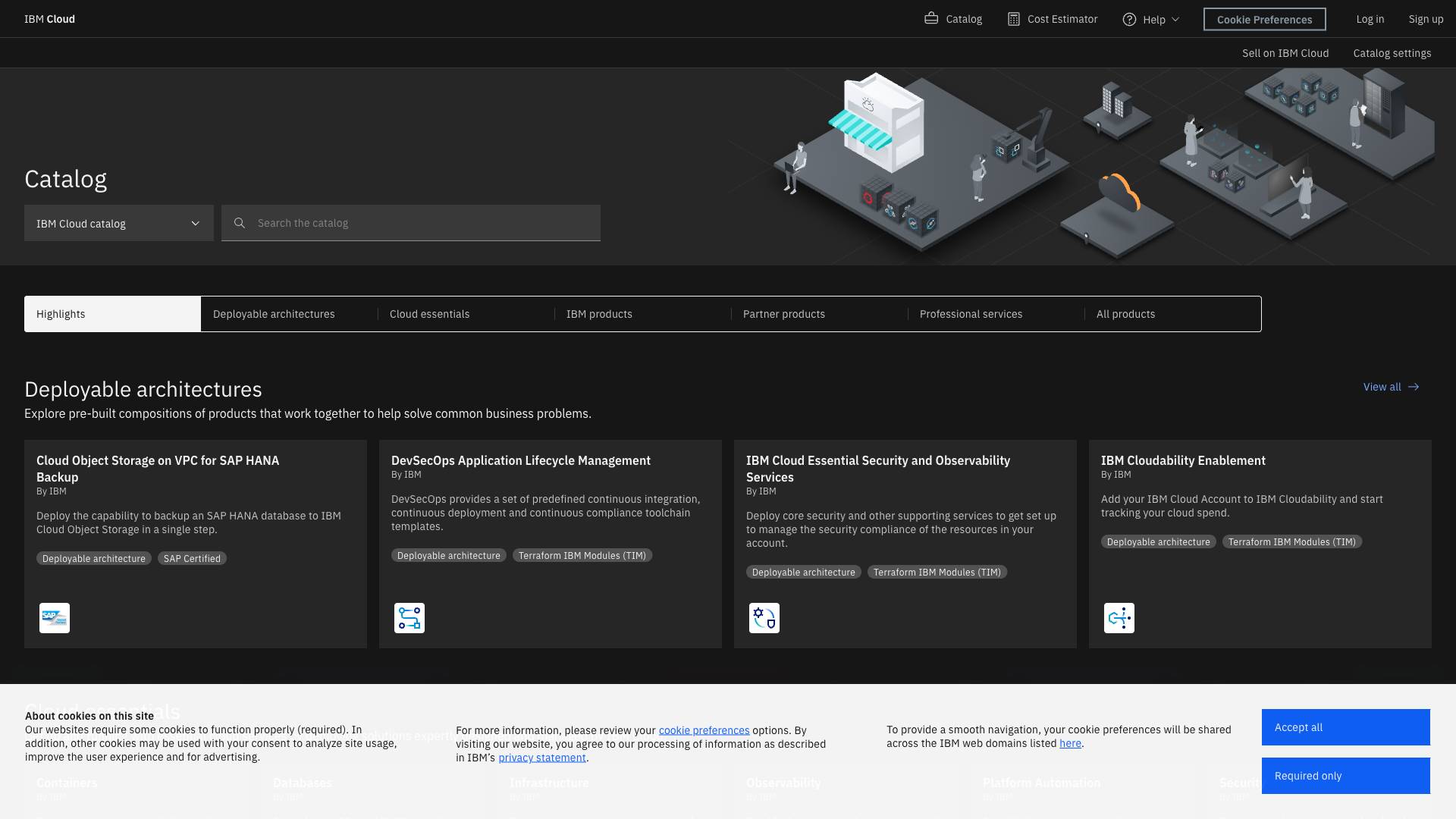This screenshot has width=1456, height=819.
Task: Click the Help question mark icon
Action: 1129,19
